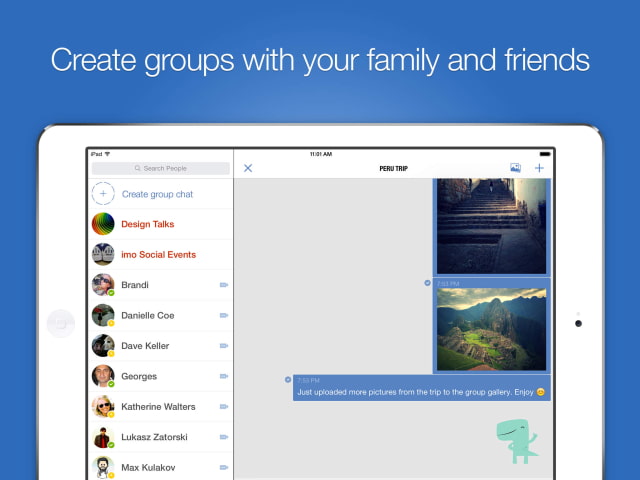Video call Katherine Walters via camera icon
640x480 pixels.
click(x=224, y=407)
